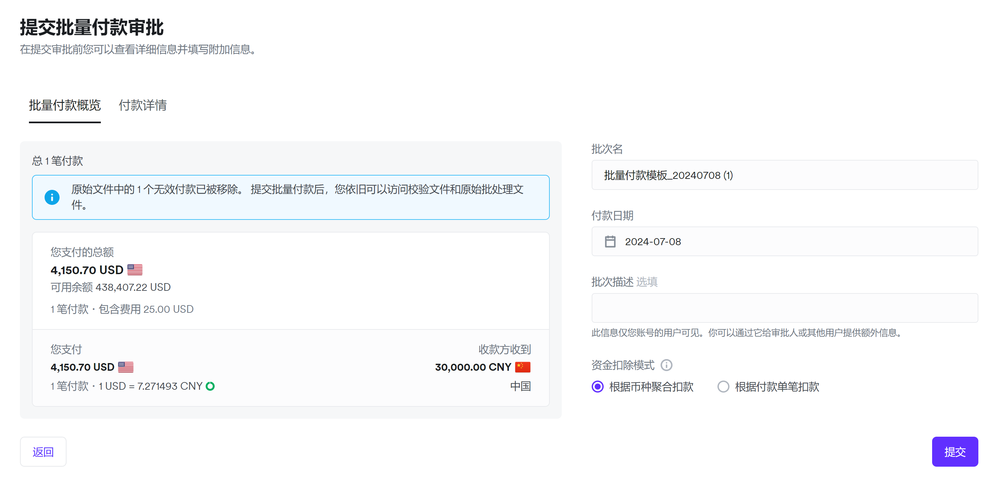The width and height of the screenshot is (1000, 479).
Task: Click the US flag beside 您支付的总额 amount
Action: [x=135, y=270]
